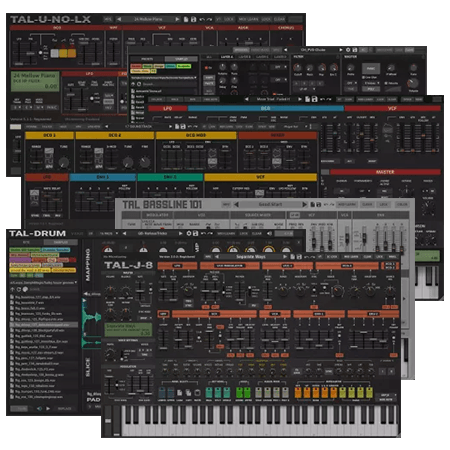Switch to SAMPLES tab in TAL-Sampler browser
The width and height of the screenshot is (450, 450).
182,59
